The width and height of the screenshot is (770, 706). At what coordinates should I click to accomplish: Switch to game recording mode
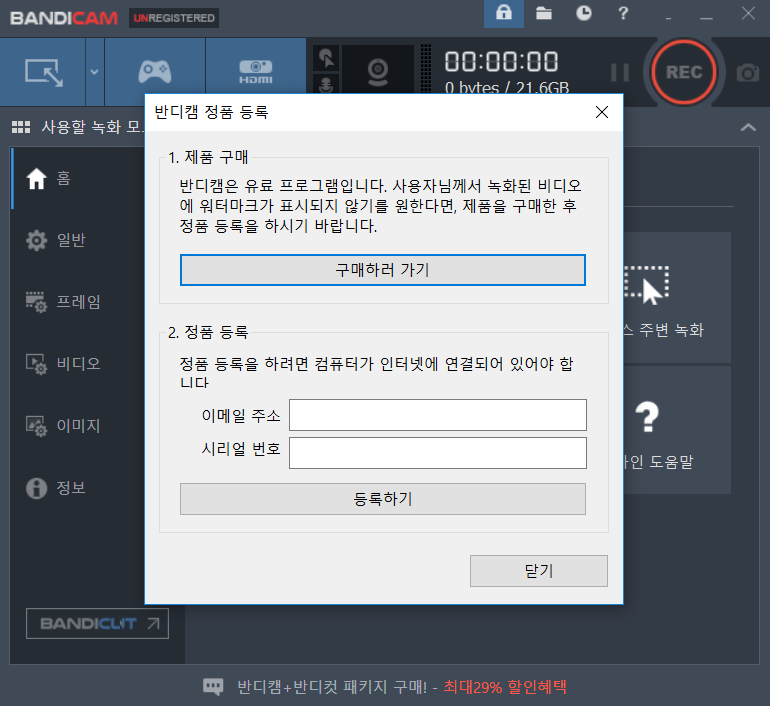(155, 72)
